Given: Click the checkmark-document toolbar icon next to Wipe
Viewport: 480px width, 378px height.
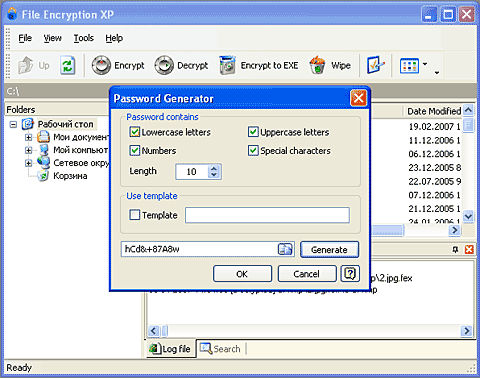Looking at the screenshot, I should 375,65.
